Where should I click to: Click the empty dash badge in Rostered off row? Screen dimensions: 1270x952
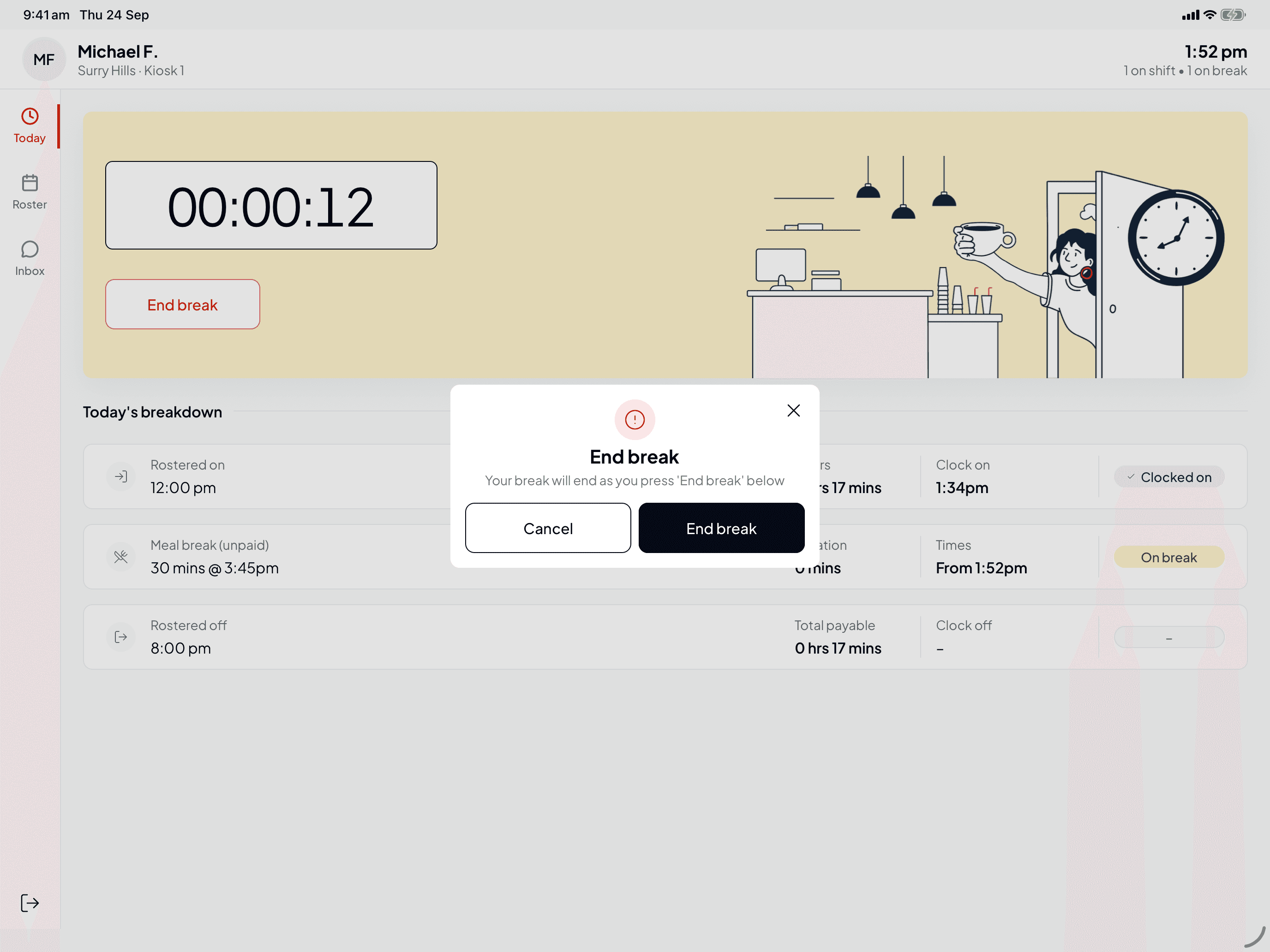tap(1169, 637)
